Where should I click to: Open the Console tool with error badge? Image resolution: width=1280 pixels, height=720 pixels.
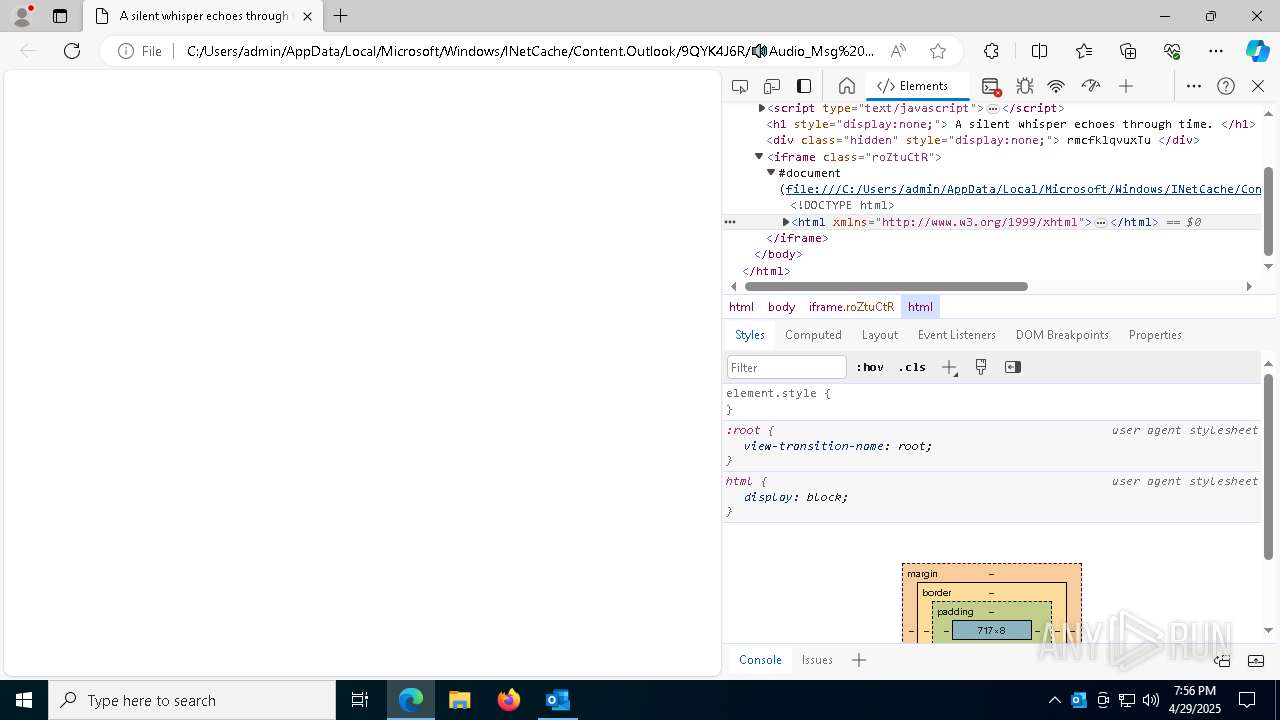click(x=991, y=86)
